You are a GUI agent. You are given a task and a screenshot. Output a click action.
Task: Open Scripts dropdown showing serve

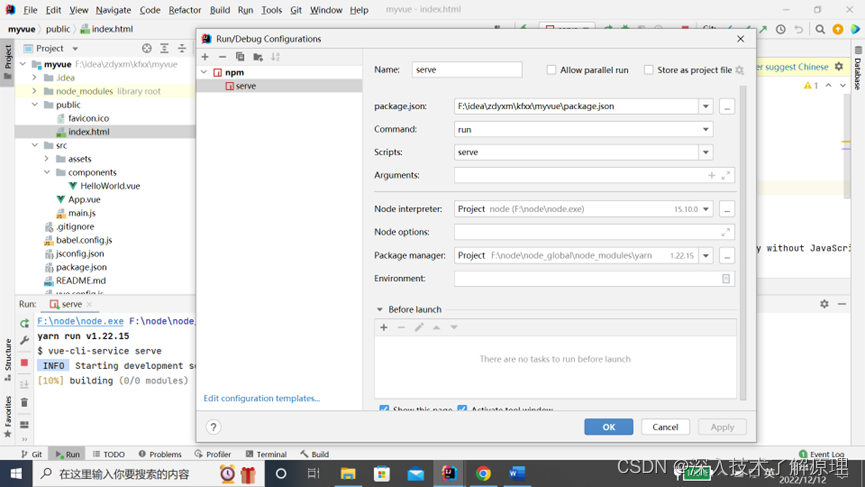pos(706,152)
